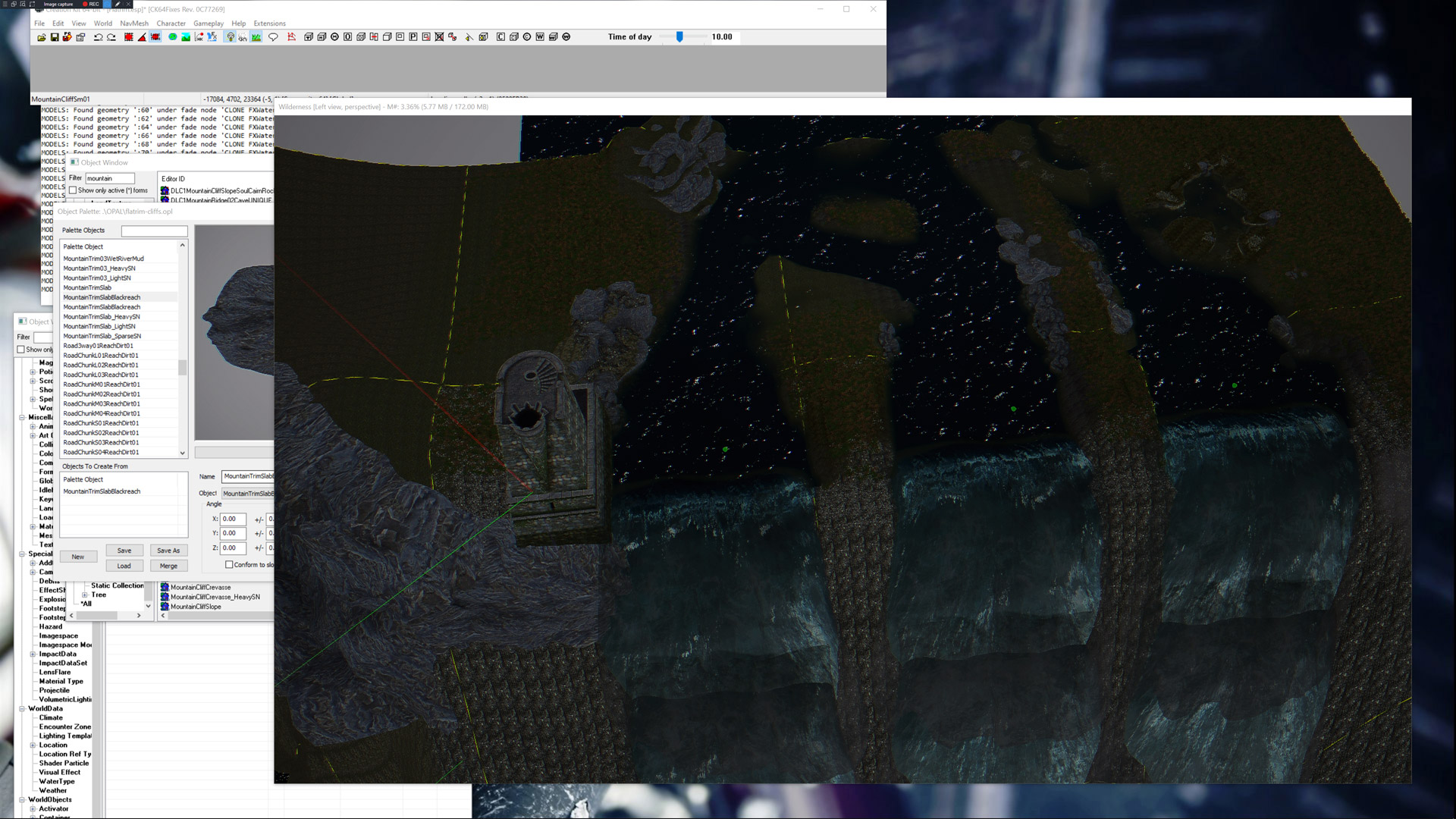Image resolution: width=1456 pixels, height=819 pixels.
Task: Check the 'Conform to slope' checkbox
Action: coord(229,565)
